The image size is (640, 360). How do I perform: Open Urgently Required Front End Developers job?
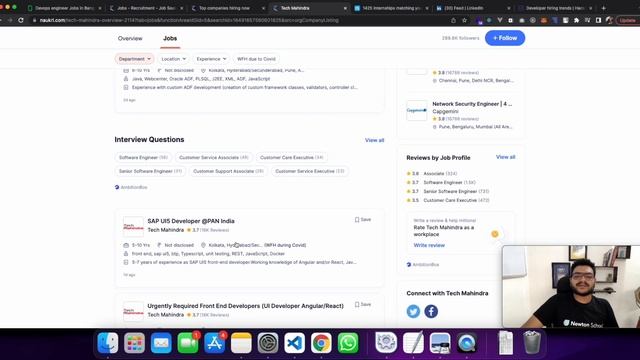[245, 306]
